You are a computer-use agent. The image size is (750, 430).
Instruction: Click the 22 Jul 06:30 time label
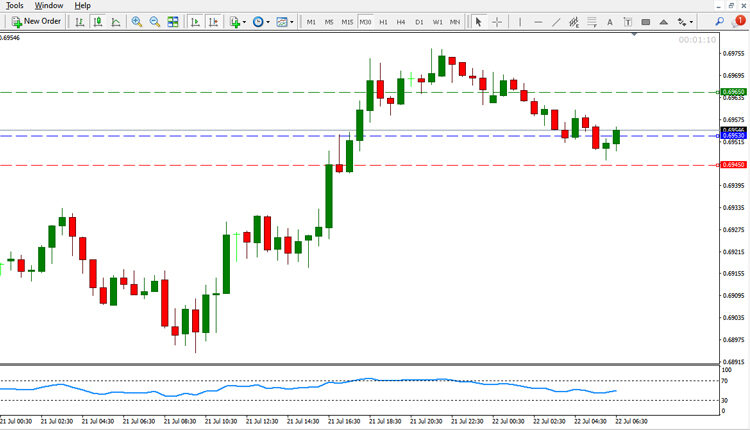(x=631, y=421)
